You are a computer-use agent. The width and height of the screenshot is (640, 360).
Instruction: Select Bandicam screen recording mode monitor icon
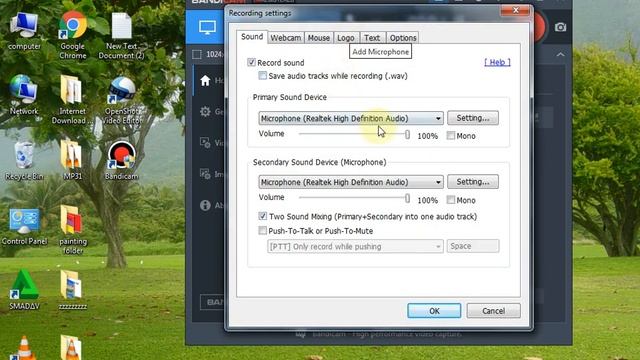click(207, 27)
